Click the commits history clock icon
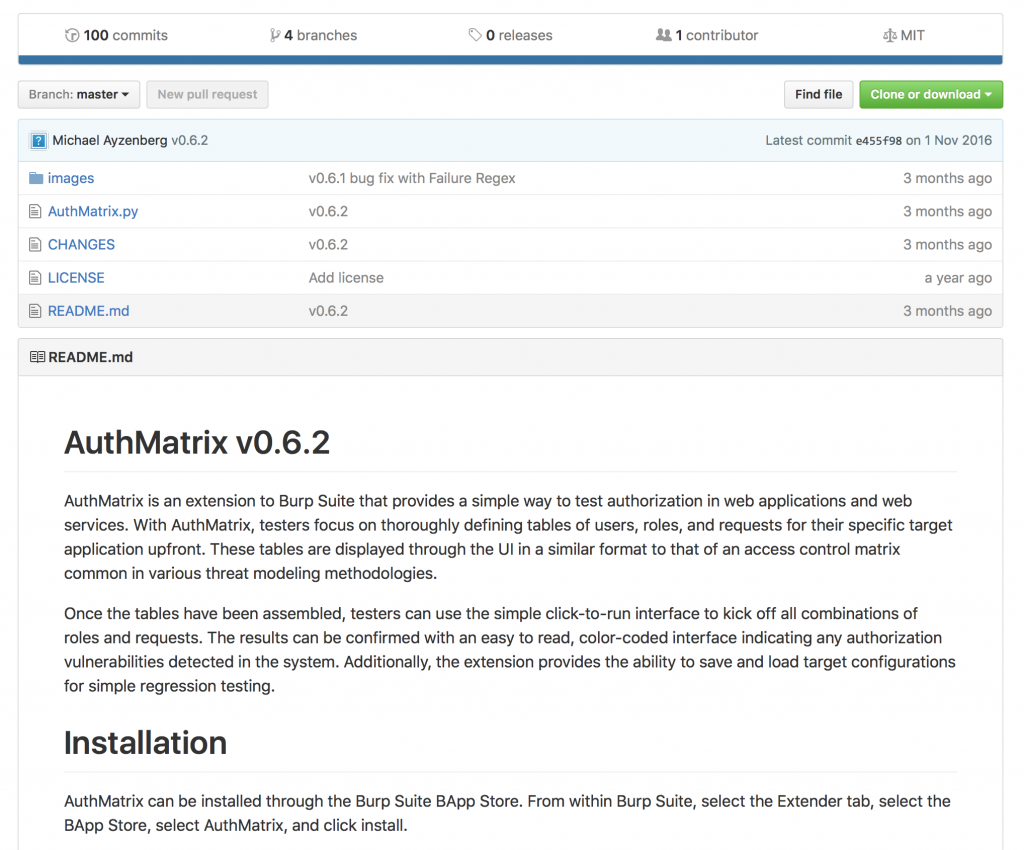The height and width of the screenshot is (850, 1024). point(72,35)
